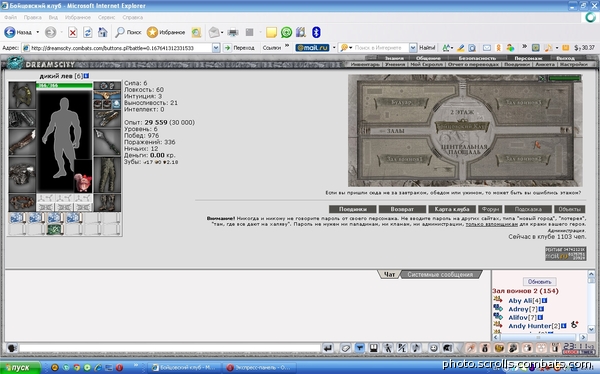
Task: Switch to the Системные сообщения tab
Action: [440, 274]
